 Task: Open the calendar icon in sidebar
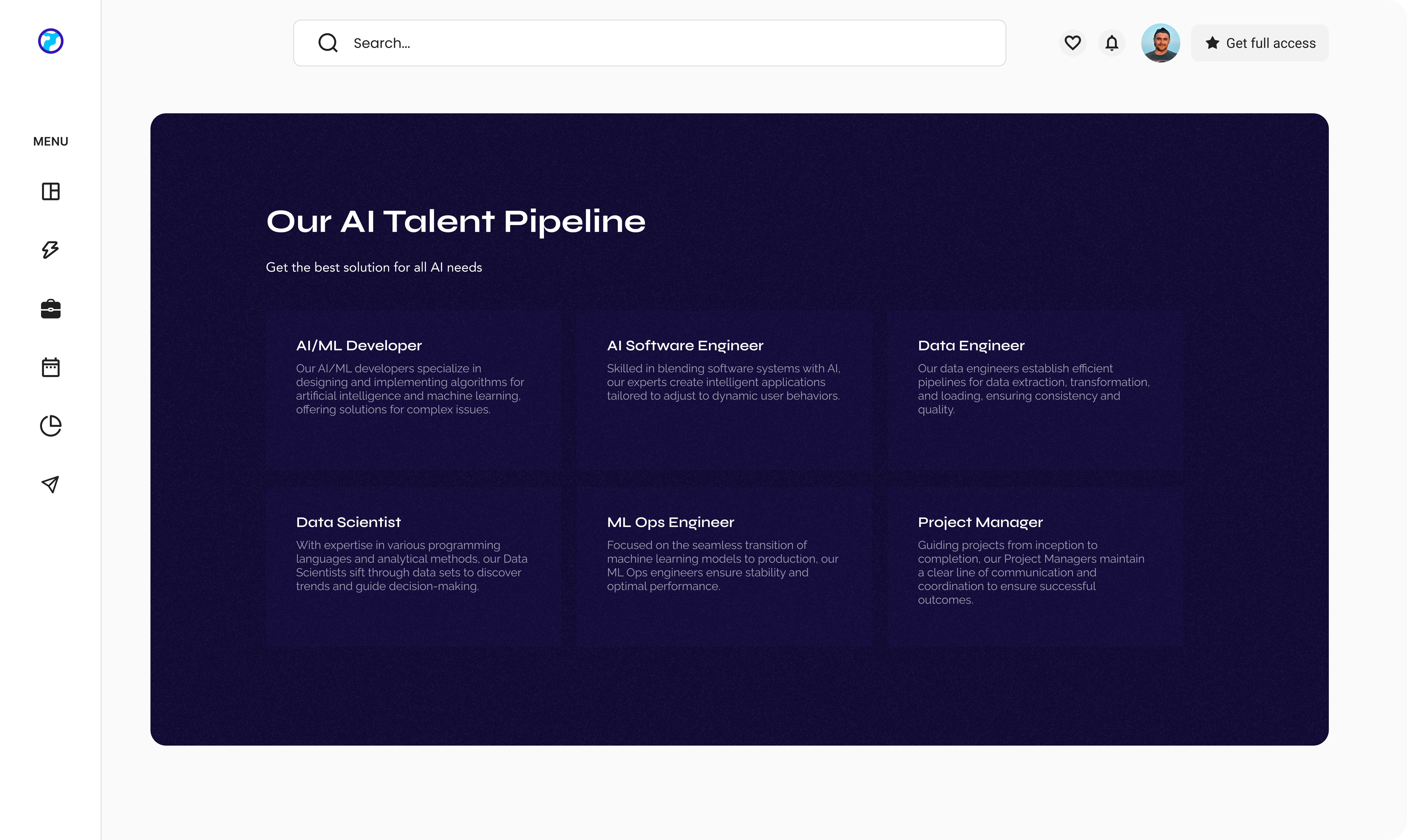[50, 367]
